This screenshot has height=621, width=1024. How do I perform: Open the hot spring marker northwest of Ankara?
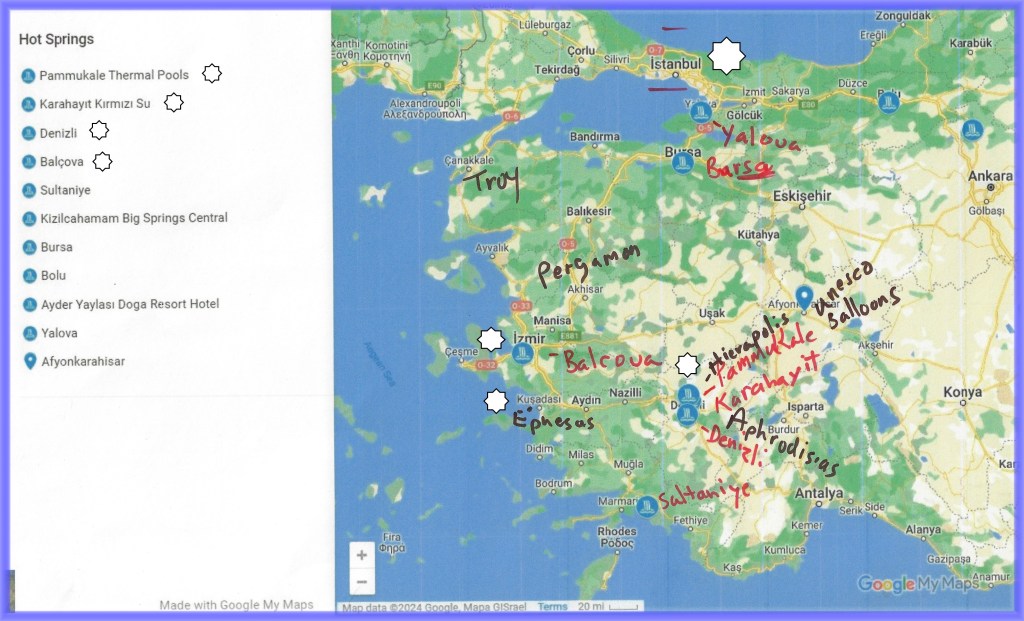(x=971, y=130)
